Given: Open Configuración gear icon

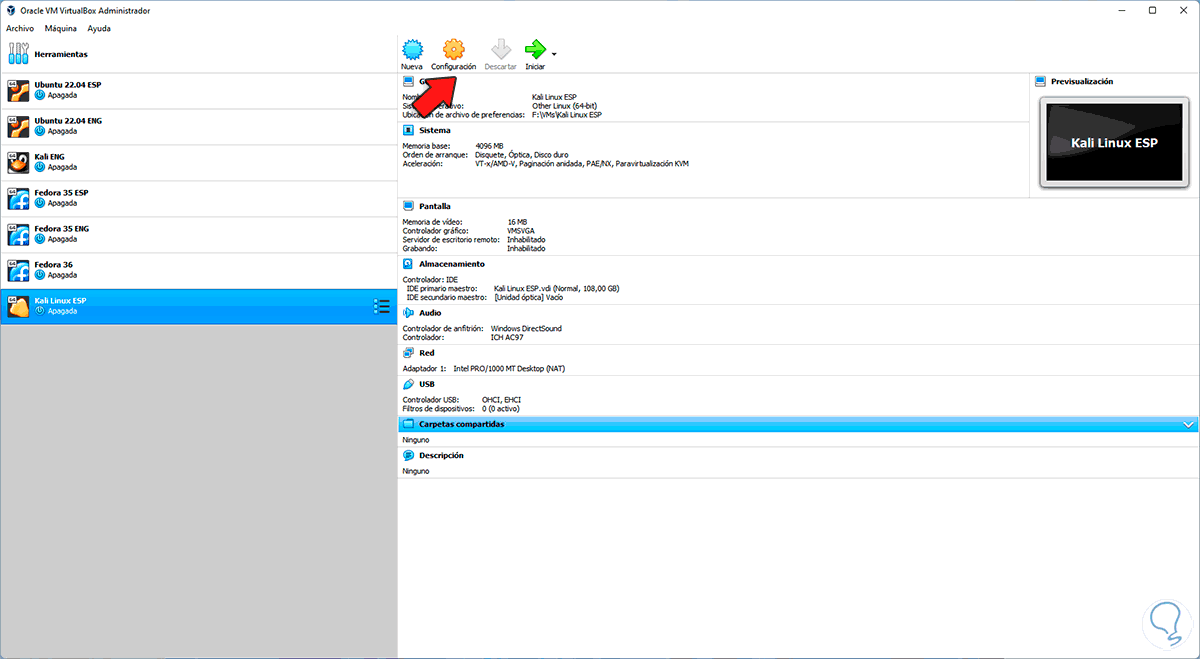Looking at the screenshot, I should 453,49.
